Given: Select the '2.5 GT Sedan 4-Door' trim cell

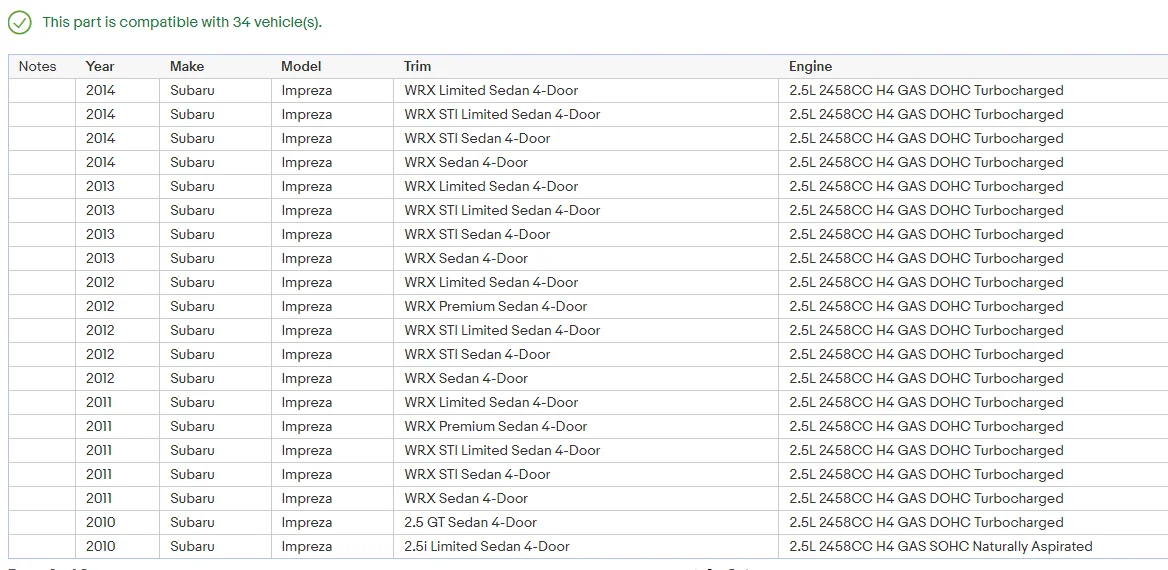Looking at the screenshot, I should 586,522.
